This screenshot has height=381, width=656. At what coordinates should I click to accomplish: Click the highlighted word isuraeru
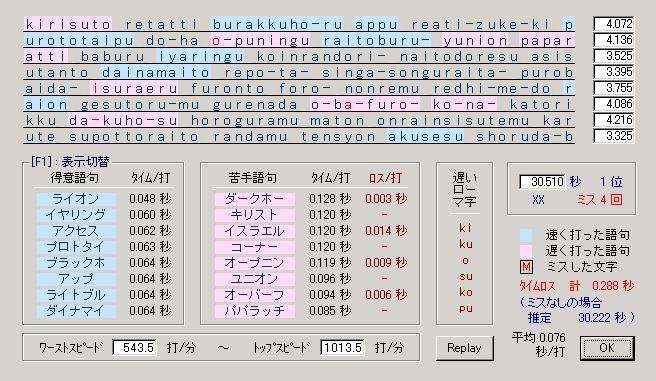coord(134,89)
